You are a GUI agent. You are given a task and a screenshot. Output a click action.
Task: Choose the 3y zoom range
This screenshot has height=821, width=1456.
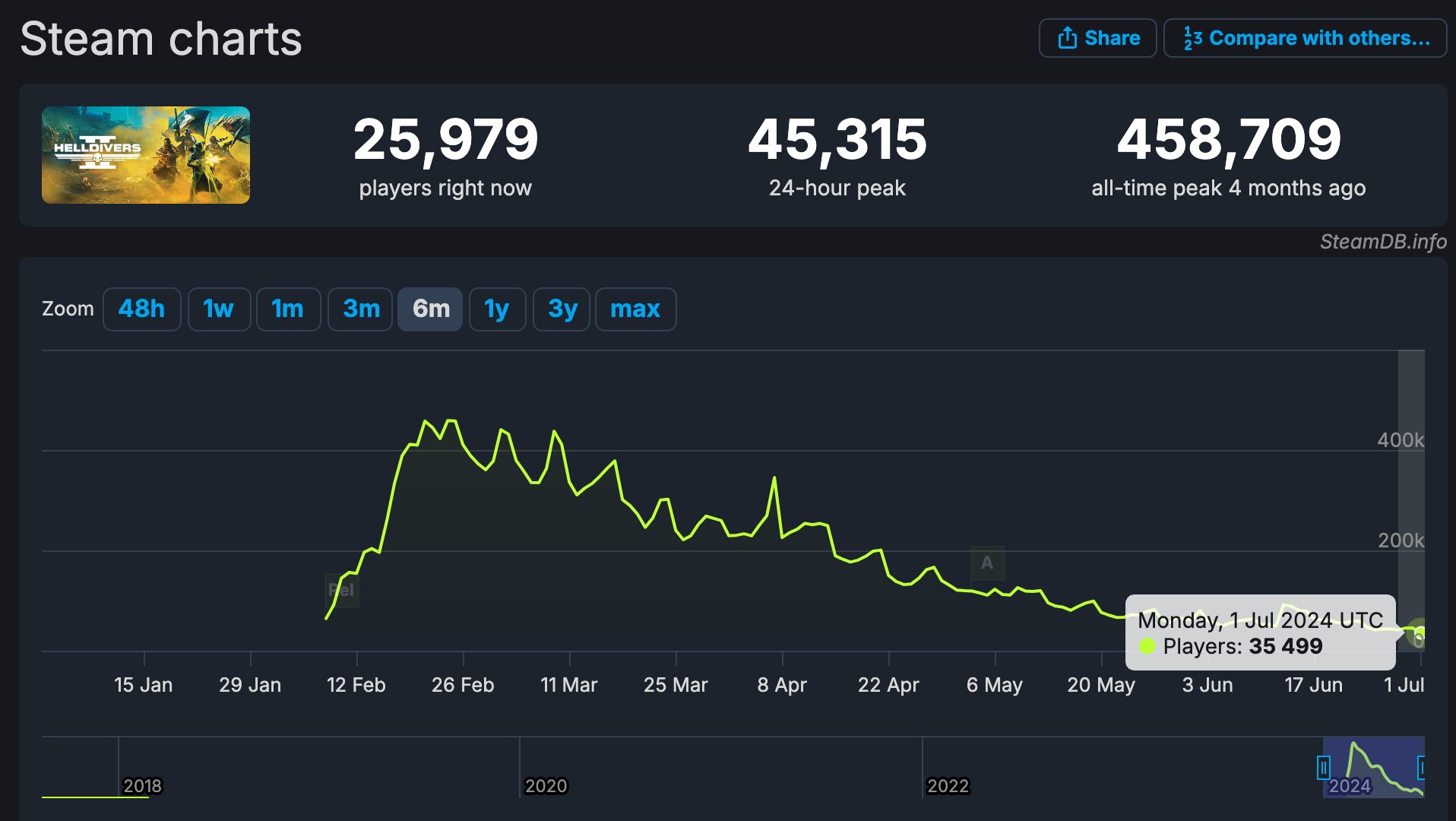click(x=562, y=309)
